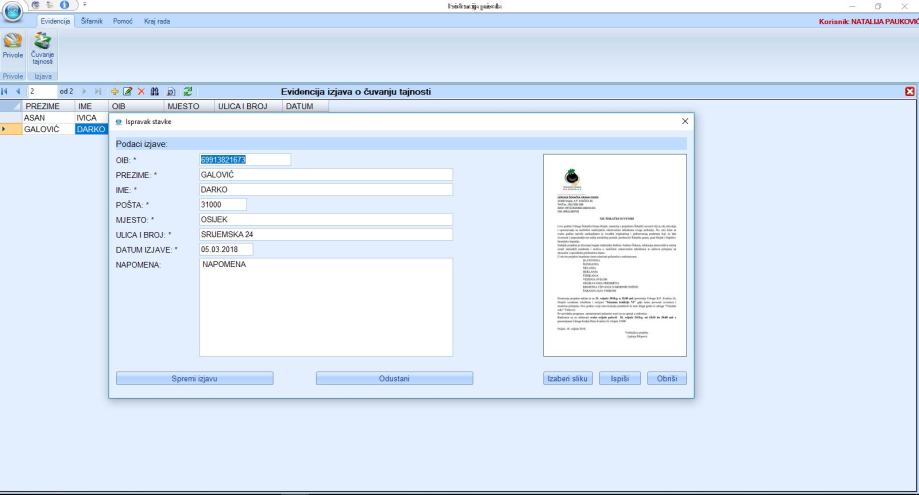
Task: Click the IME field containing DARKO
Action: pyautogui.click(x=326, y=190)
